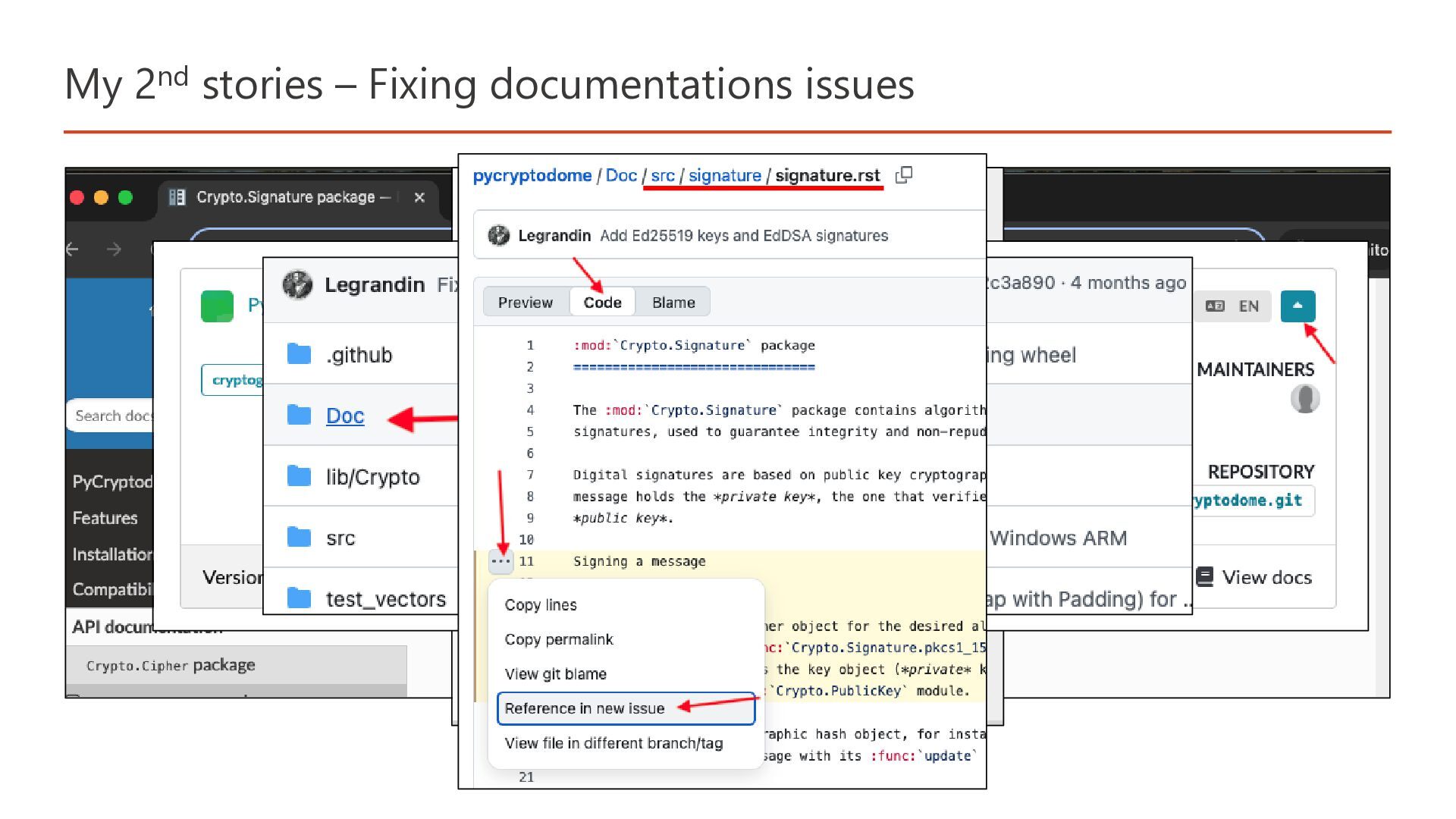Choose Copy permalink from context menu
The image size is (1456, 819).
coord(558,639)
